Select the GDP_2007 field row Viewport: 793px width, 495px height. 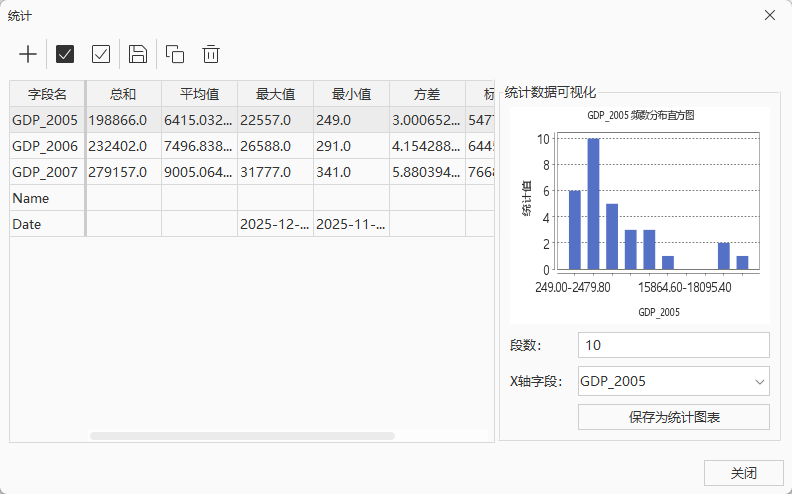45,172
